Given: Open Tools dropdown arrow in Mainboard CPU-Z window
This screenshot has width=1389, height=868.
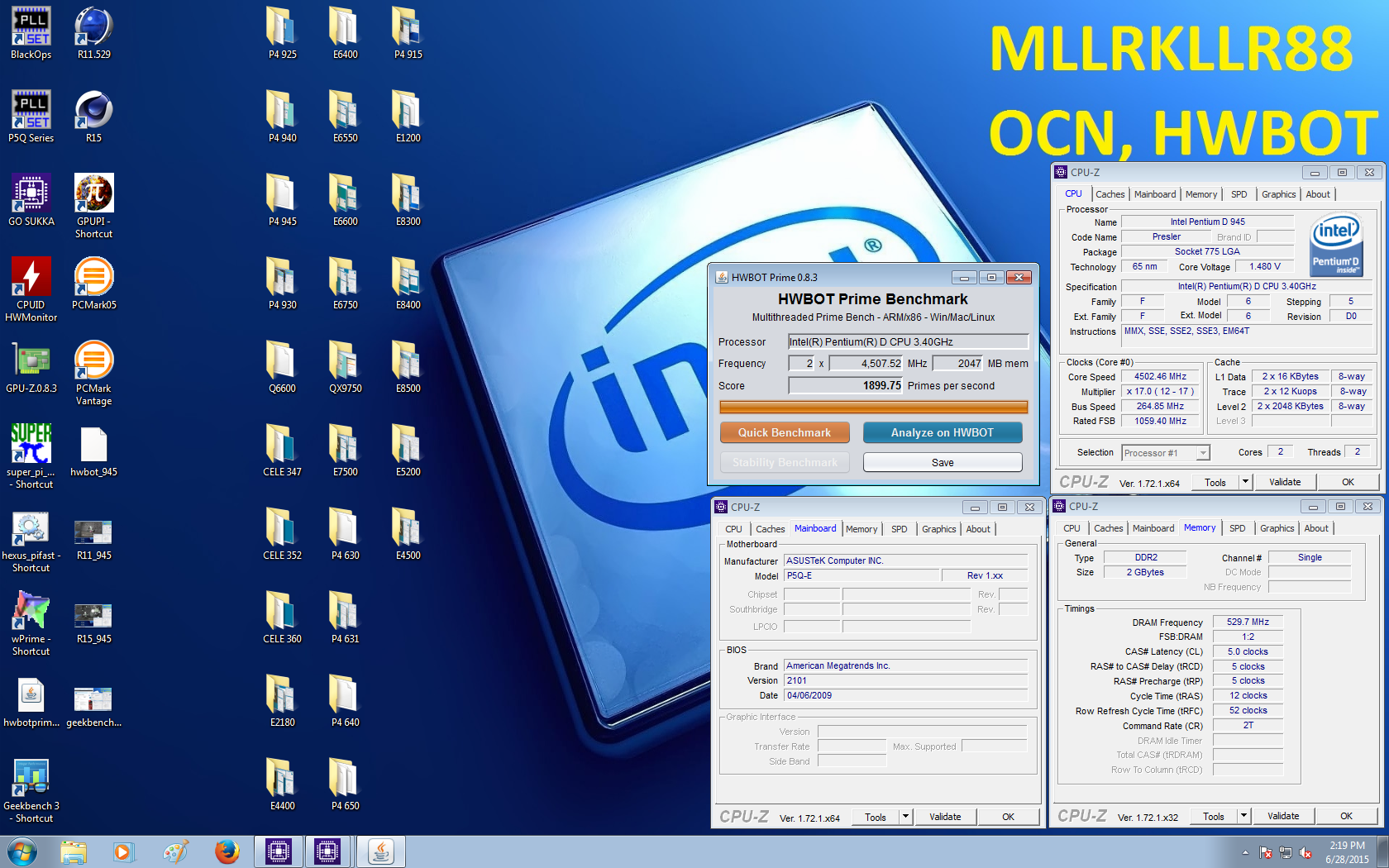Looking at the screenshot, I should 905,817.
